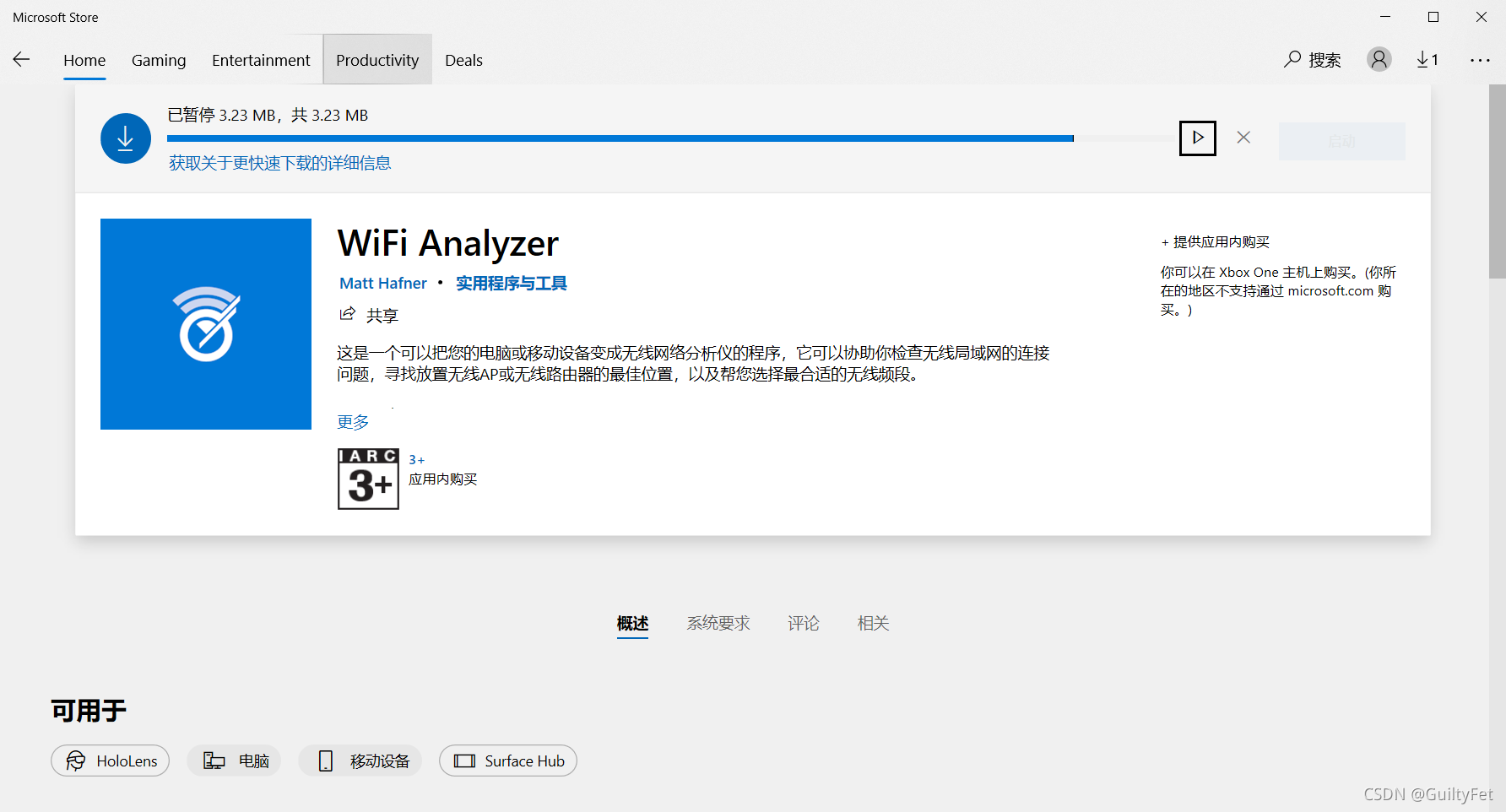Click the 可用于 section heading

[x=89, y=711]
